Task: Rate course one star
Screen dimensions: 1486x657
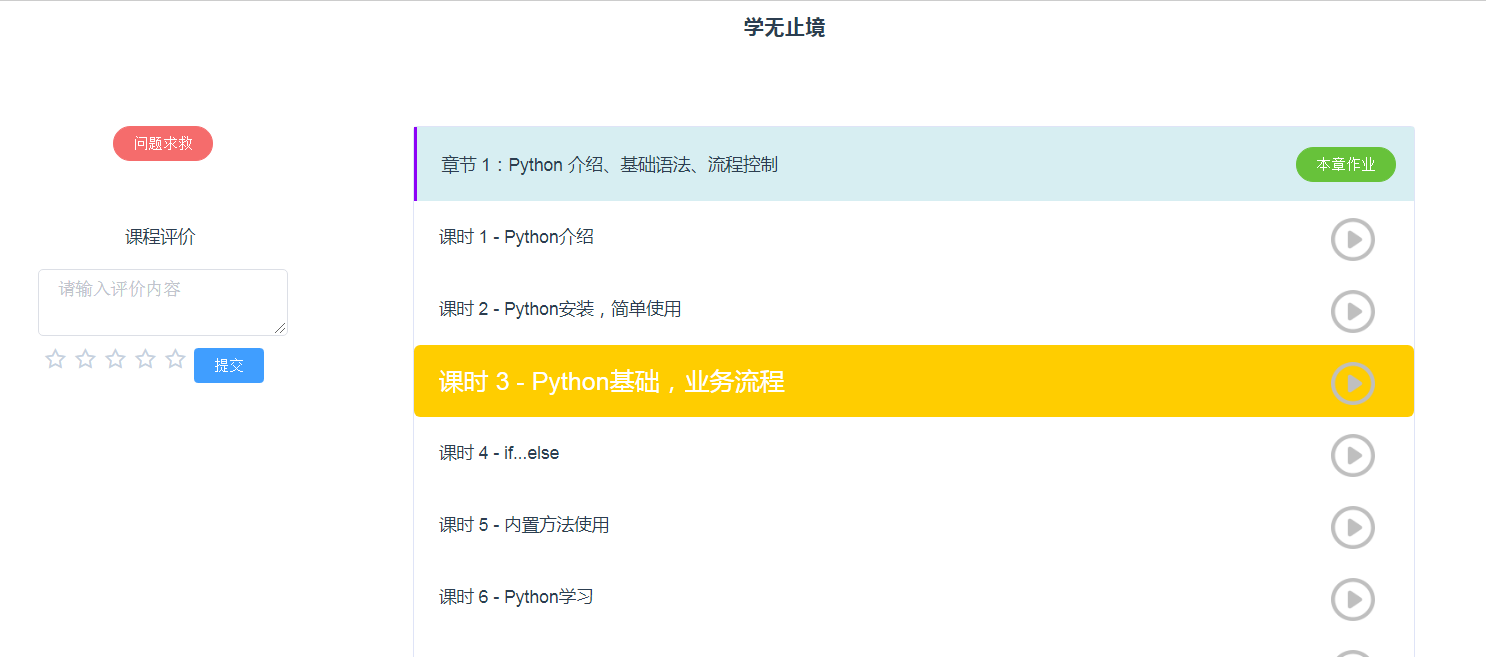Action: pyautogui.click(x=55, y=359)
